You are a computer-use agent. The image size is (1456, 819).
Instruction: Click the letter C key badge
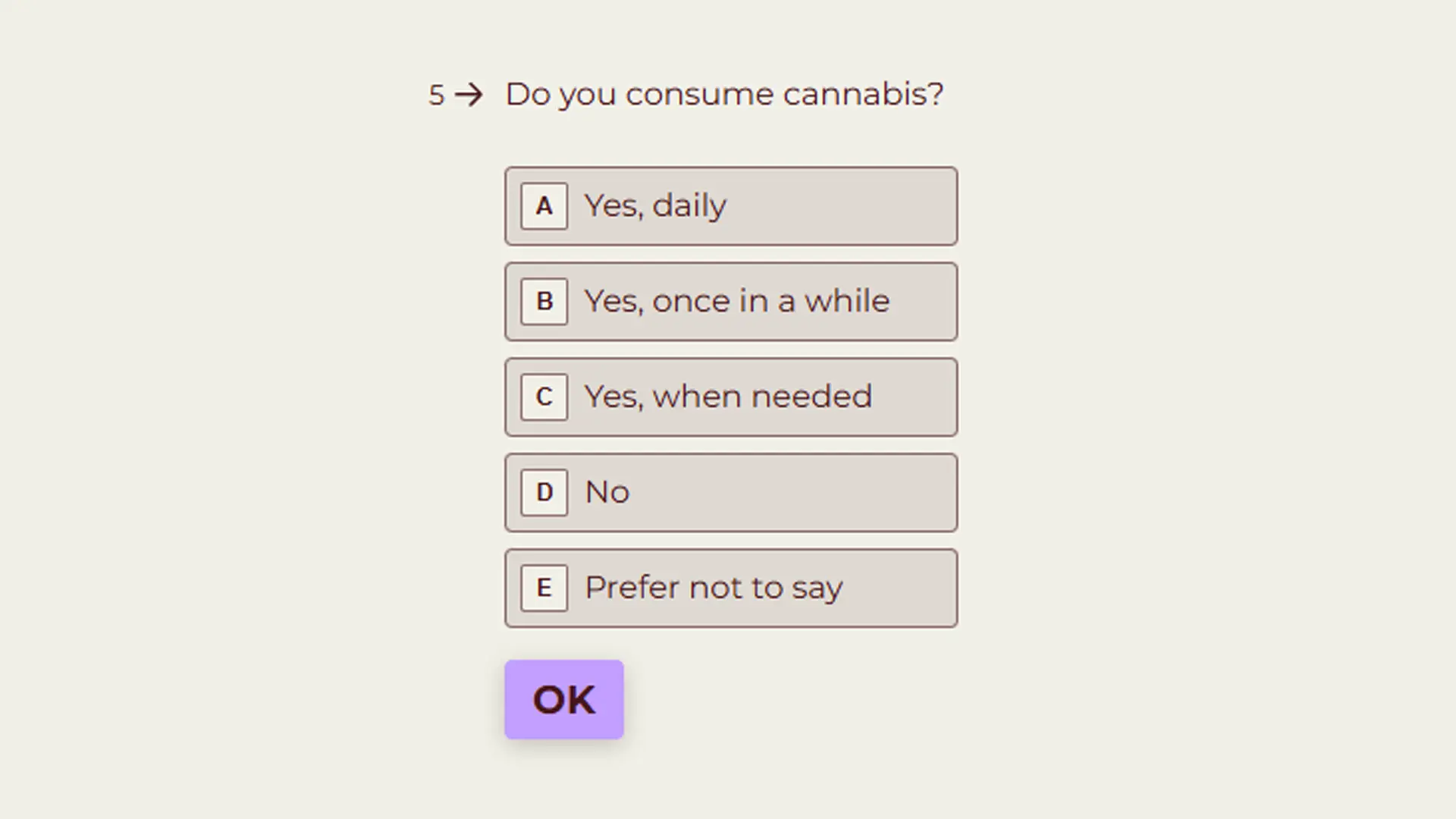point(543,397)
